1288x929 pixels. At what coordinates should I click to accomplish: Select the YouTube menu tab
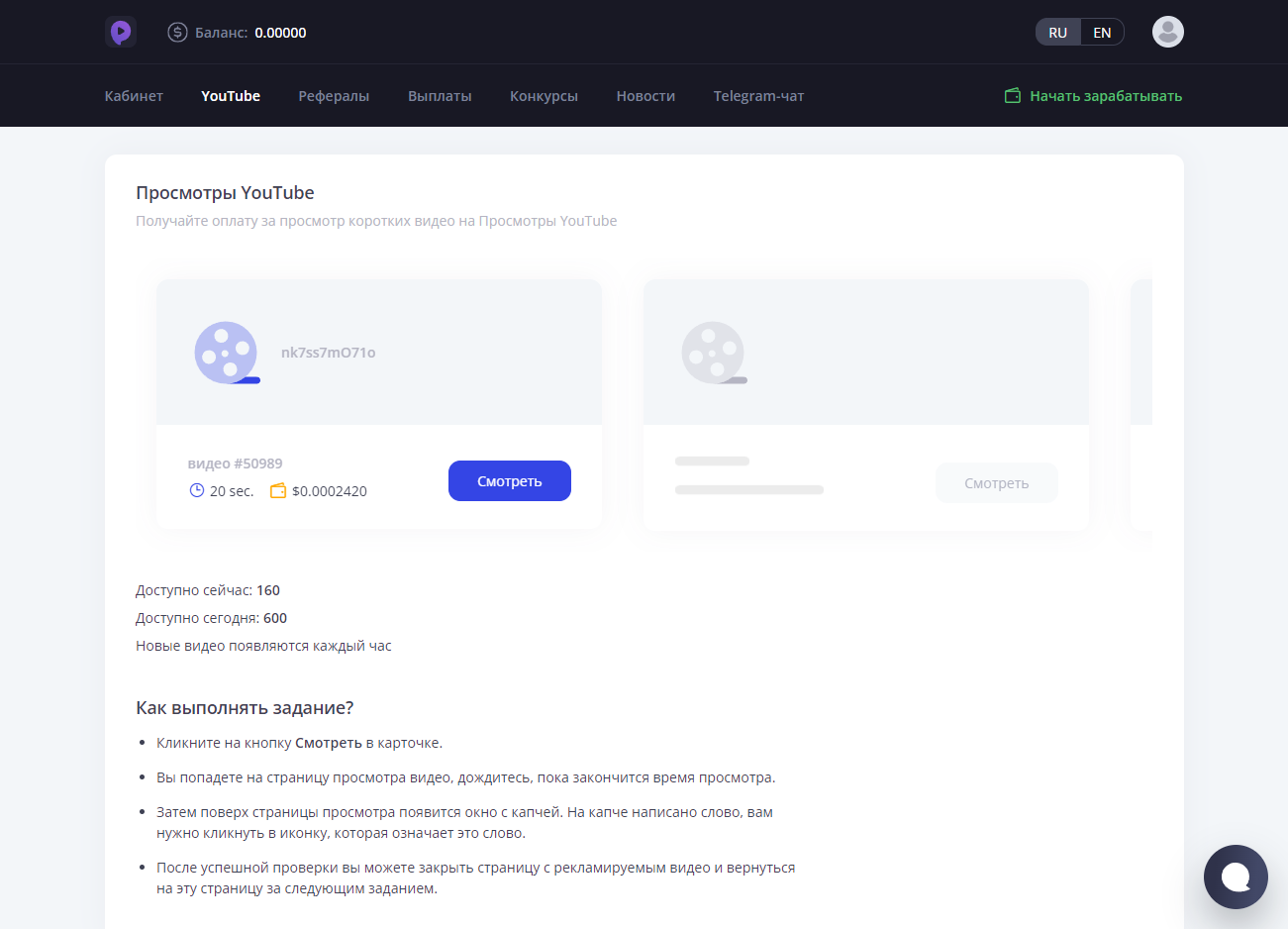[x=231, y=96]
